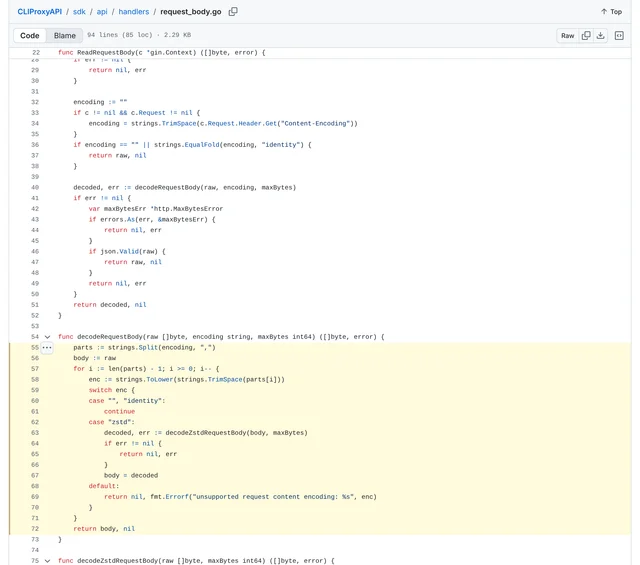Open symbols panel icon
The width and height of the screenshot is (640, 565).
[619, 36]
